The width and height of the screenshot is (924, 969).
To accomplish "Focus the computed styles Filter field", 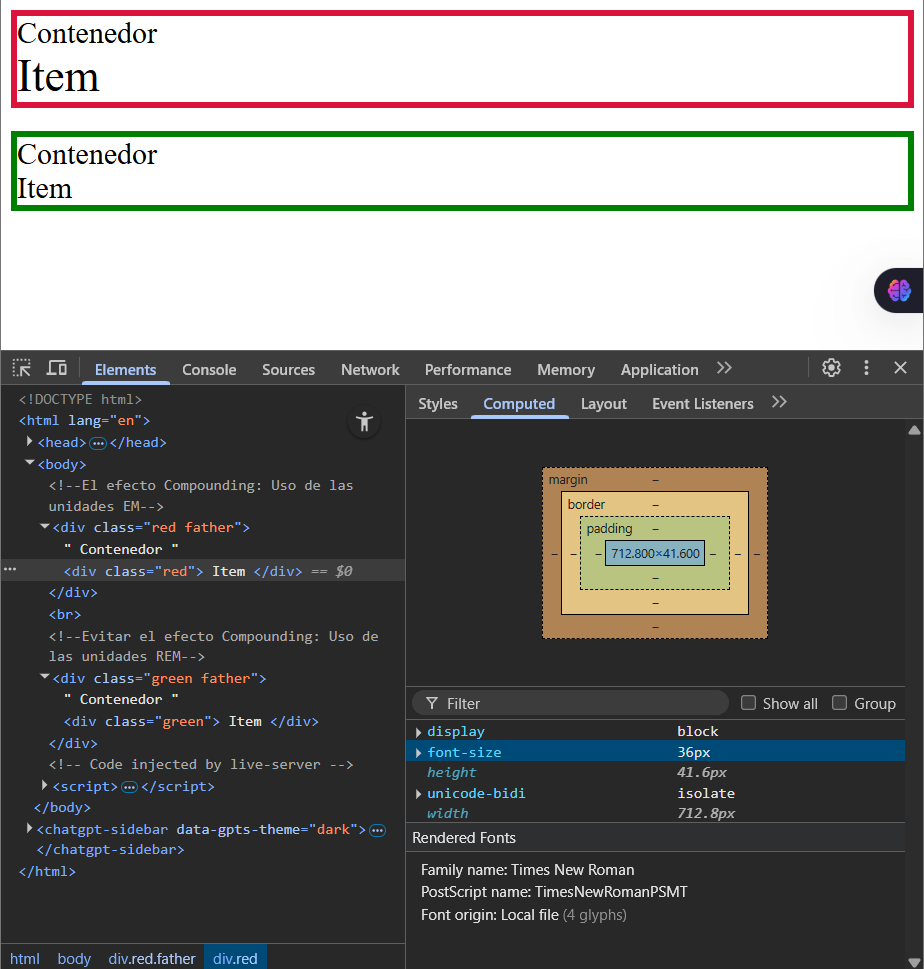I will tap(570, 703).
